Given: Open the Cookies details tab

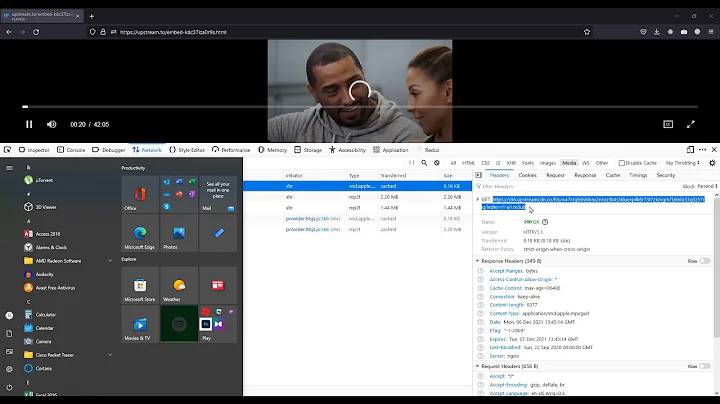Looking at the screenshot, I should (527, 175).
